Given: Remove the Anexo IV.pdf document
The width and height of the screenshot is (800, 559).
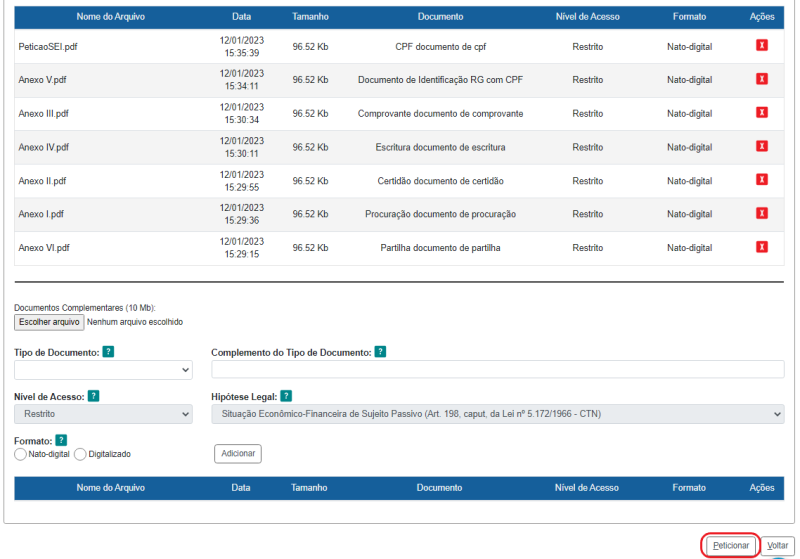Looking at the screenshot, I should point(762,146).
